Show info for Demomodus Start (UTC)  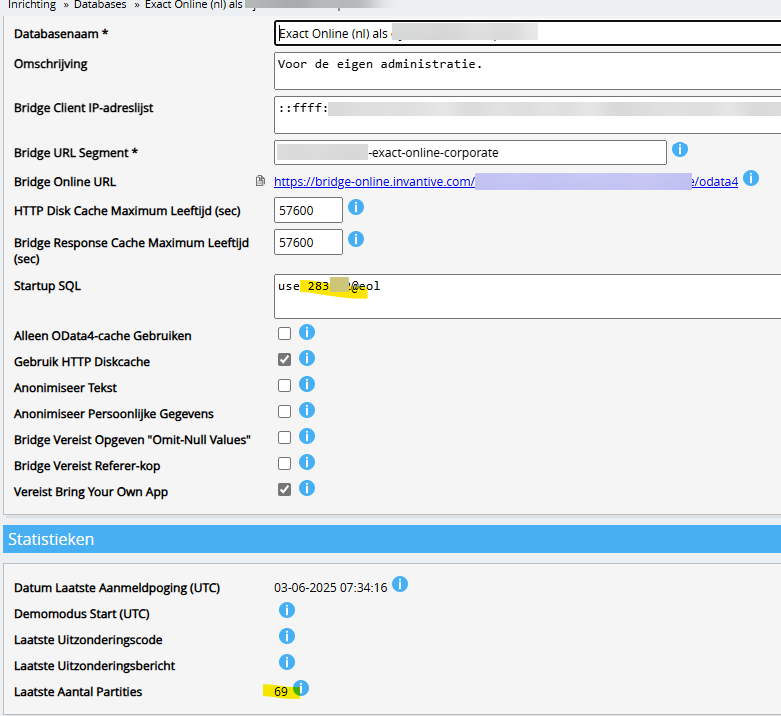[x=287, y=610]
